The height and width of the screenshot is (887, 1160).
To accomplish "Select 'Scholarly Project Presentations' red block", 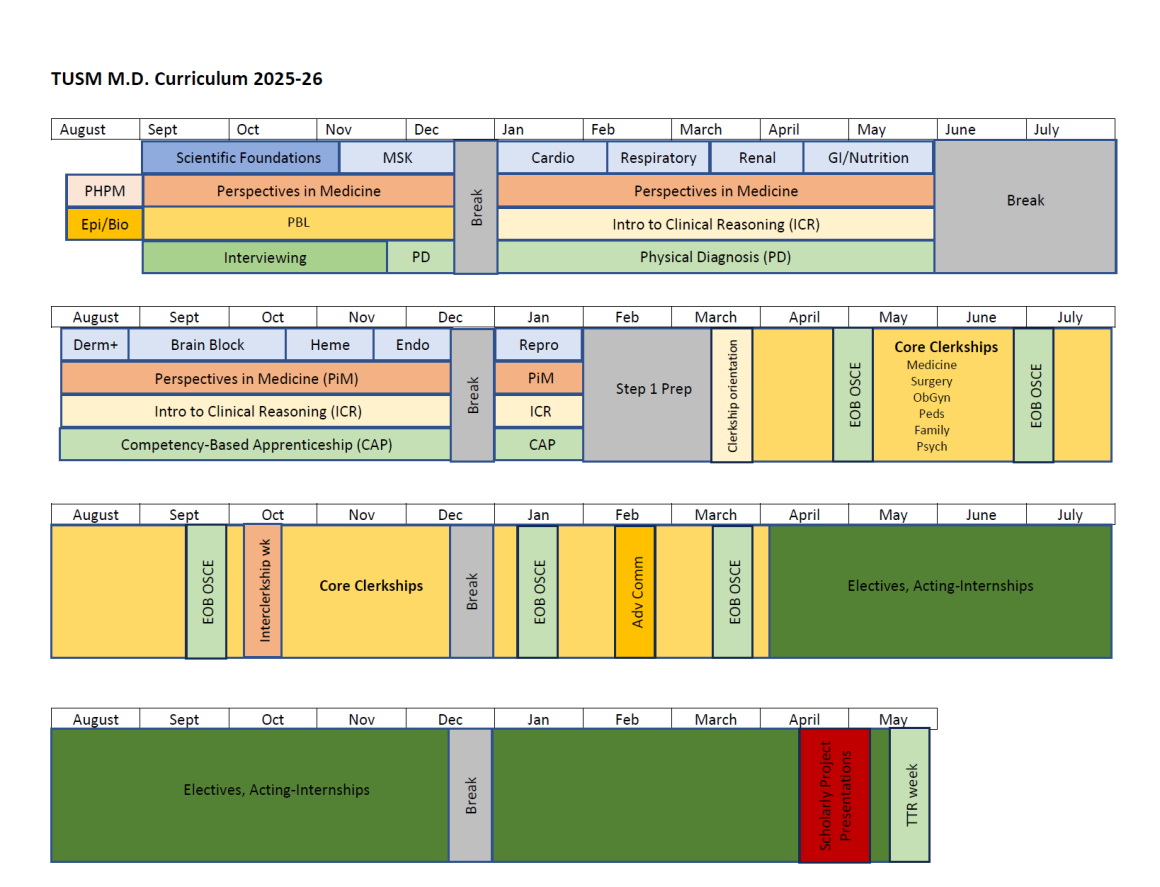I will (x=835, y=795).
